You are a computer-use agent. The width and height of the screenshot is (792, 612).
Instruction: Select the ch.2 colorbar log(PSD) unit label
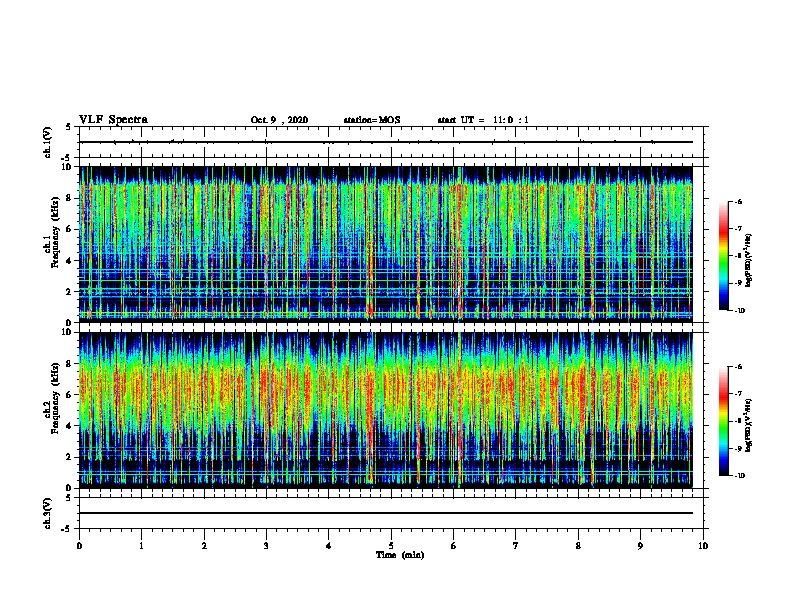click(748, 425)
